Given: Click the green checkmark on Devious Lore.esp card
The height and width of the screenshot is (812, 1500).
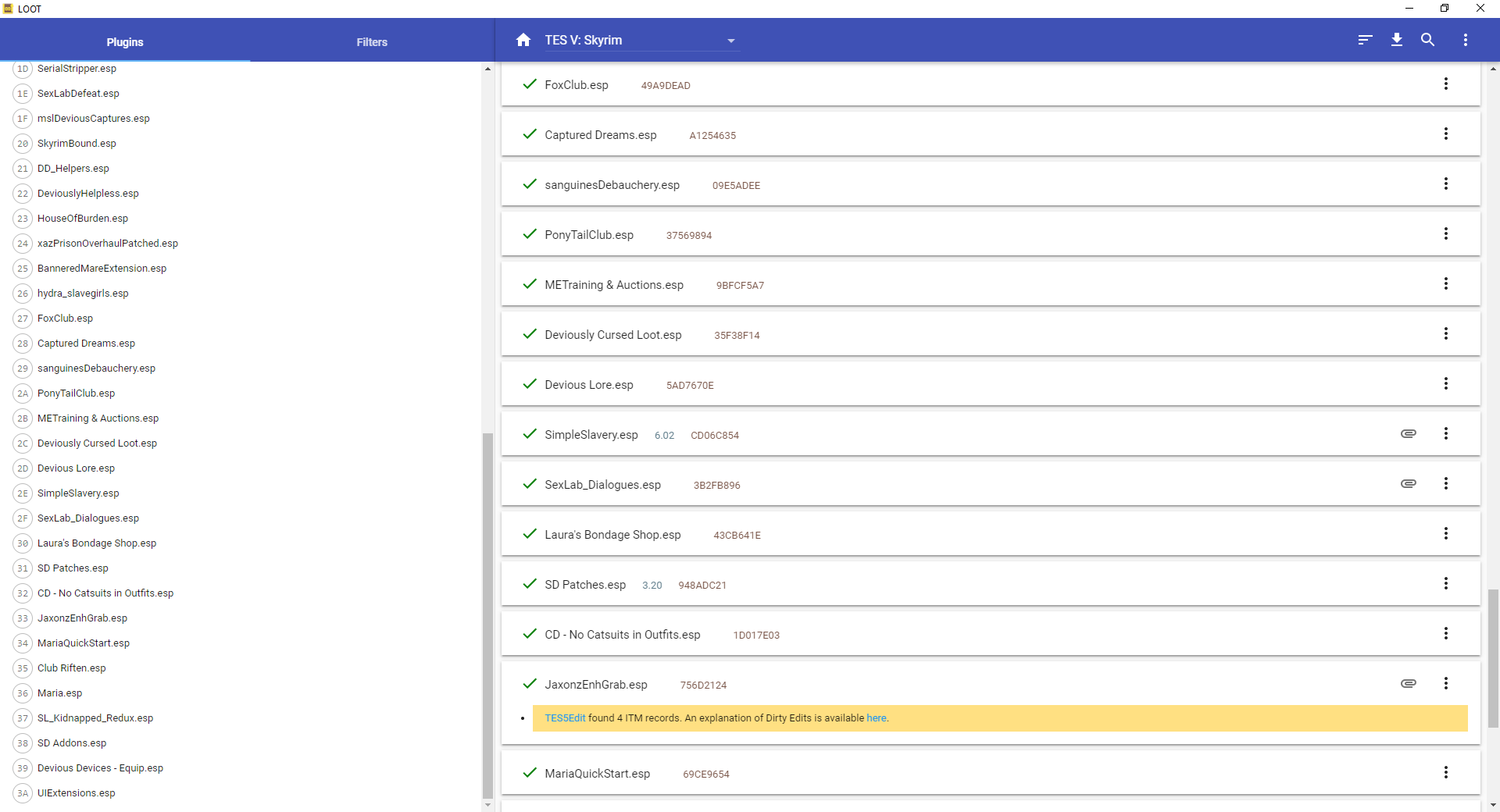Looking at the screenshot, I should click(x=530, y=383).
